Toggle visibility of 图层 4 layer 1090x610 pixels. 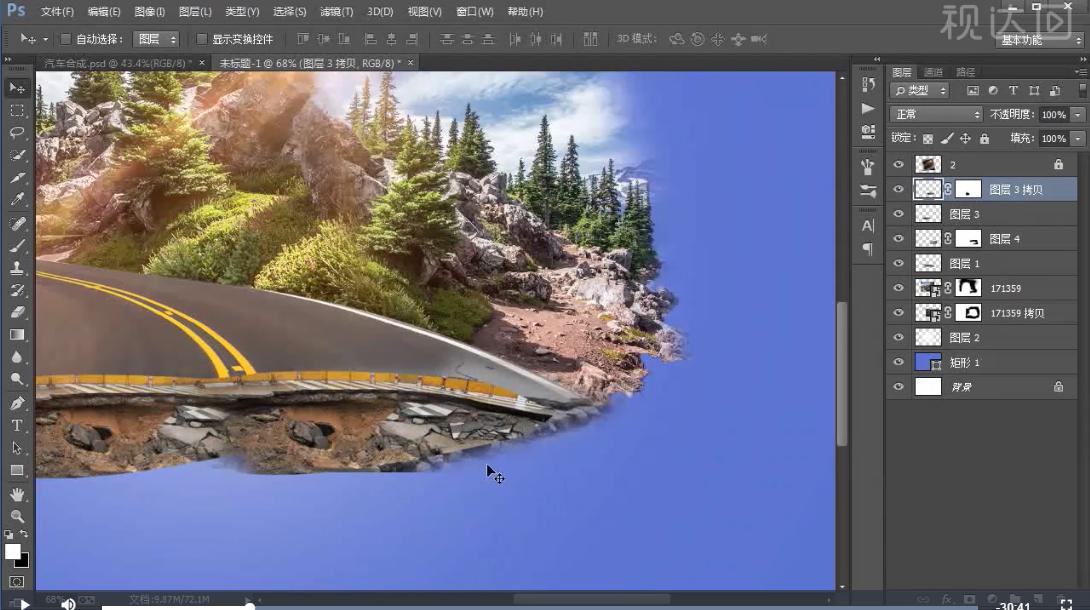[x=898, y=239]
